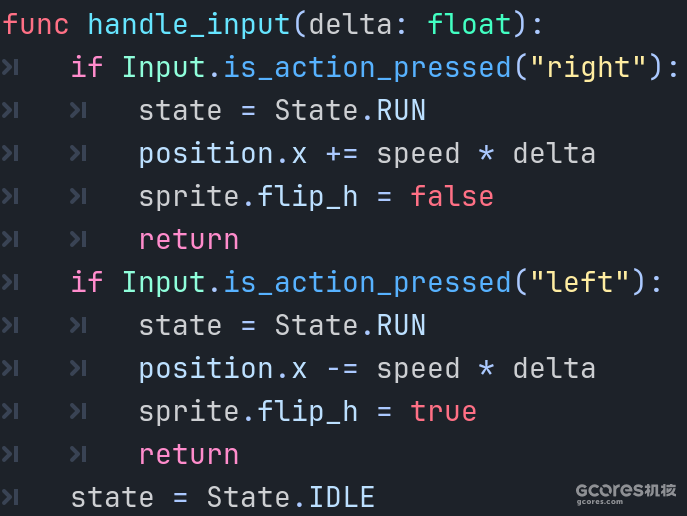The width and height of the screenshot is (687, 516).
Task: Click the second return statement
Action: 189,455
